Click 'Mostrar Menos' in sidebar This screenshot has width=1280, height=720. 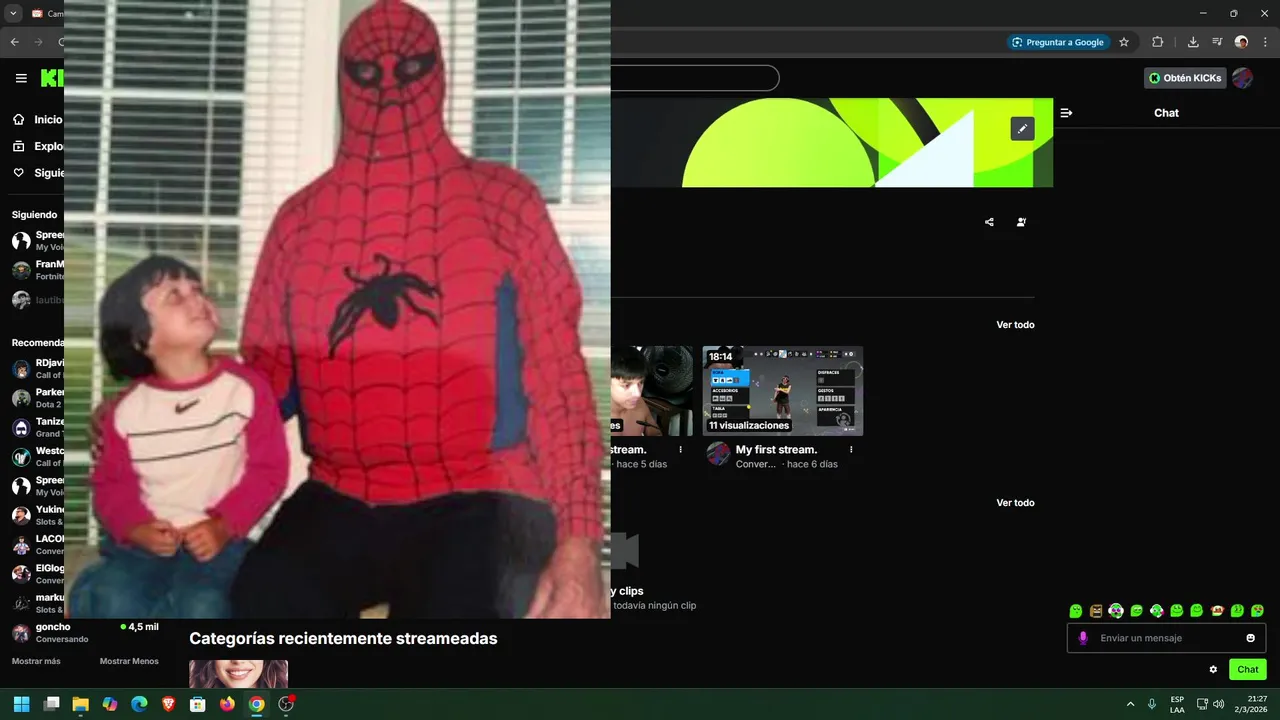(x=129, y=661)
